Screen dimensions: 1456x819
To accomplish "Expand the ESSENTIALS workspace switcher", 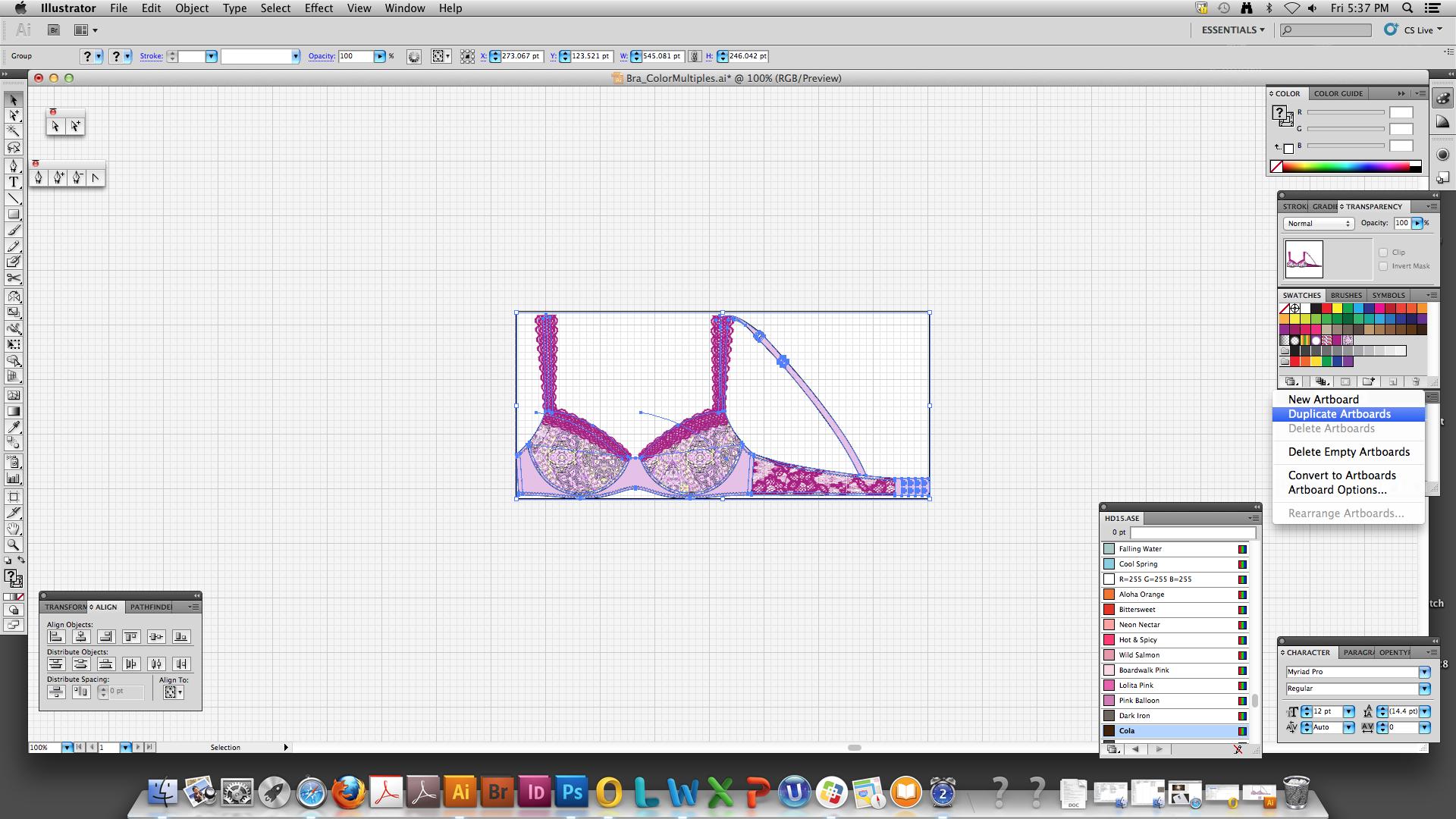I will [1232, 30].
